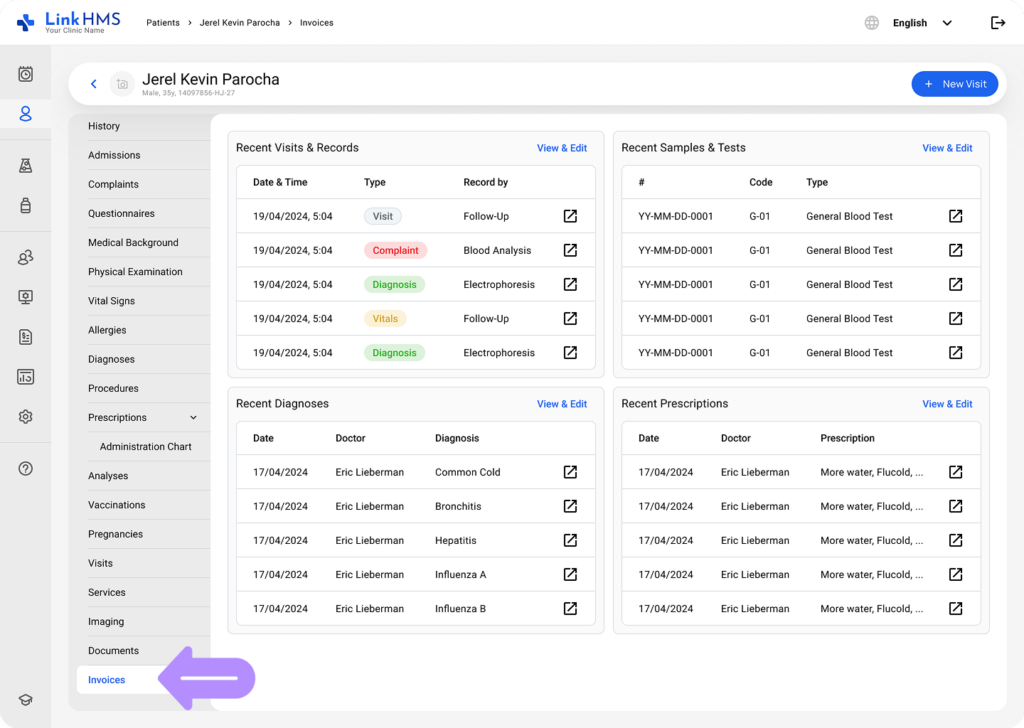Open the billing invoice icon in sidebar

25,337
